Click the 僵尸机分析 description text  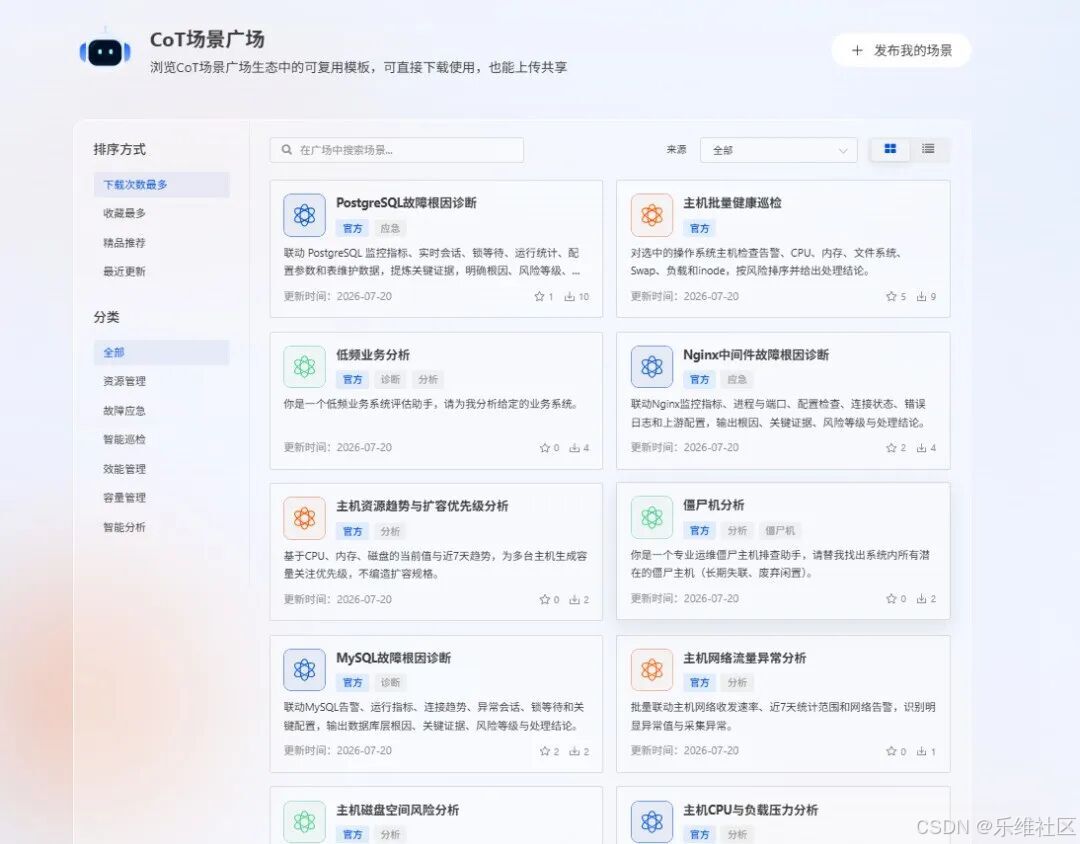(780, 564)
